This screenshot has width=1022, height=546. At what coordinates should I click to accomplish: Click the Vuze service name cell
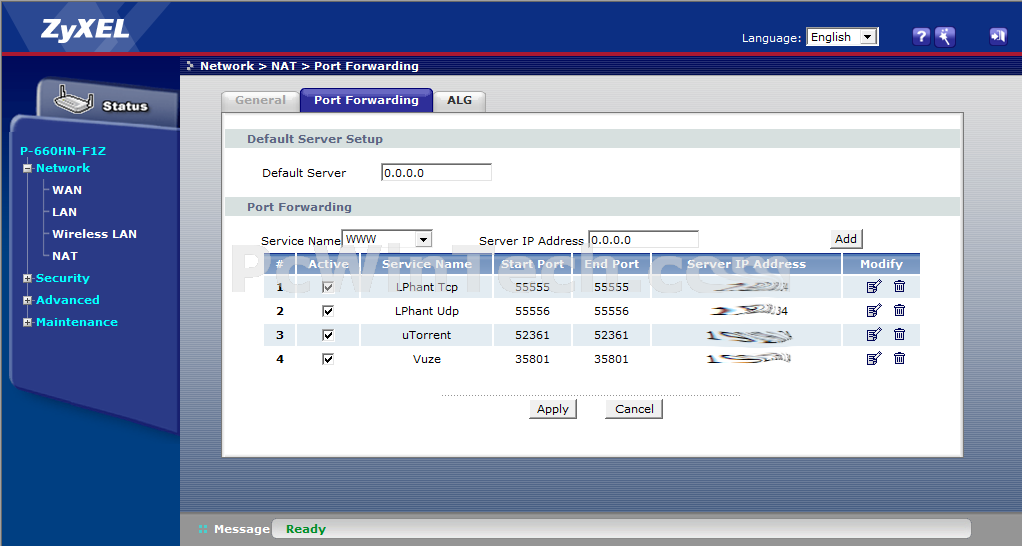click(427, 359)
